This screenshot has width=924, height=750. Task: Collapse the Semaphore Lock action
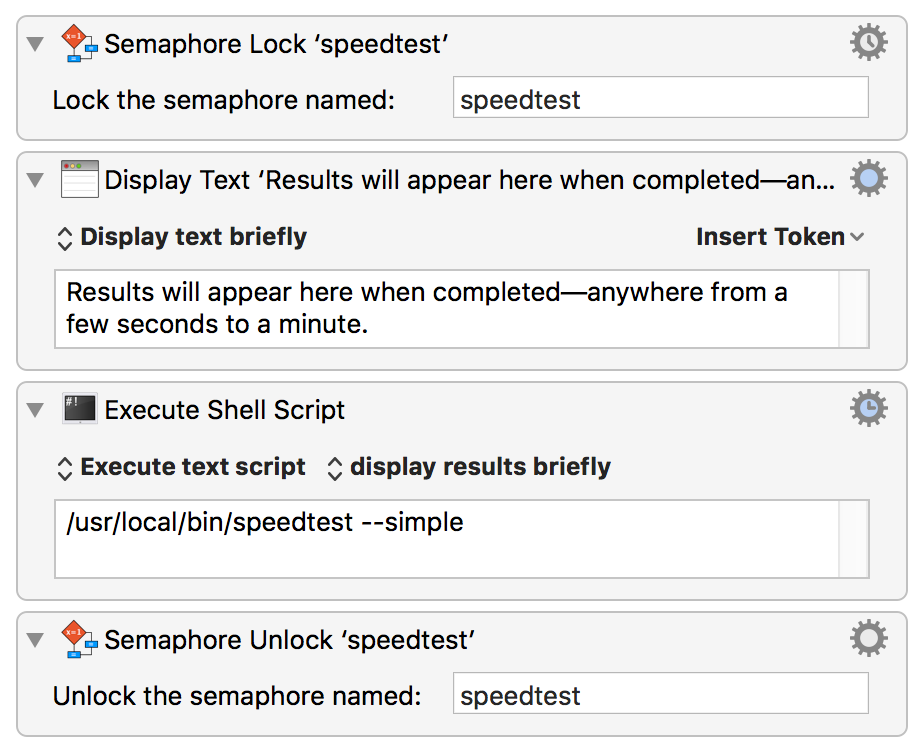[x=35, y=44]
